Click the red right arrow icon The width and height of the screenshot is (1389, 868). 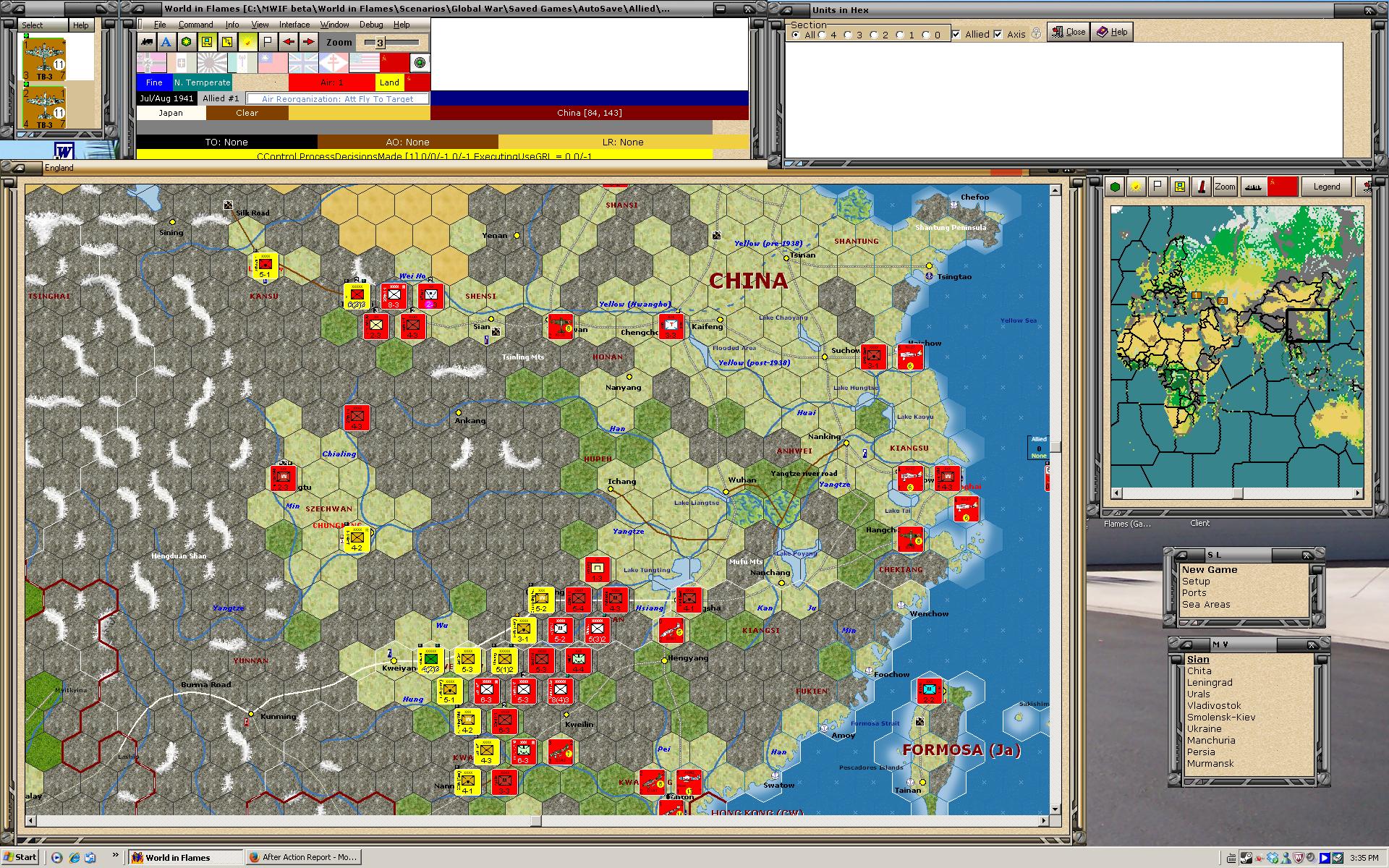(x=308, y=42)
